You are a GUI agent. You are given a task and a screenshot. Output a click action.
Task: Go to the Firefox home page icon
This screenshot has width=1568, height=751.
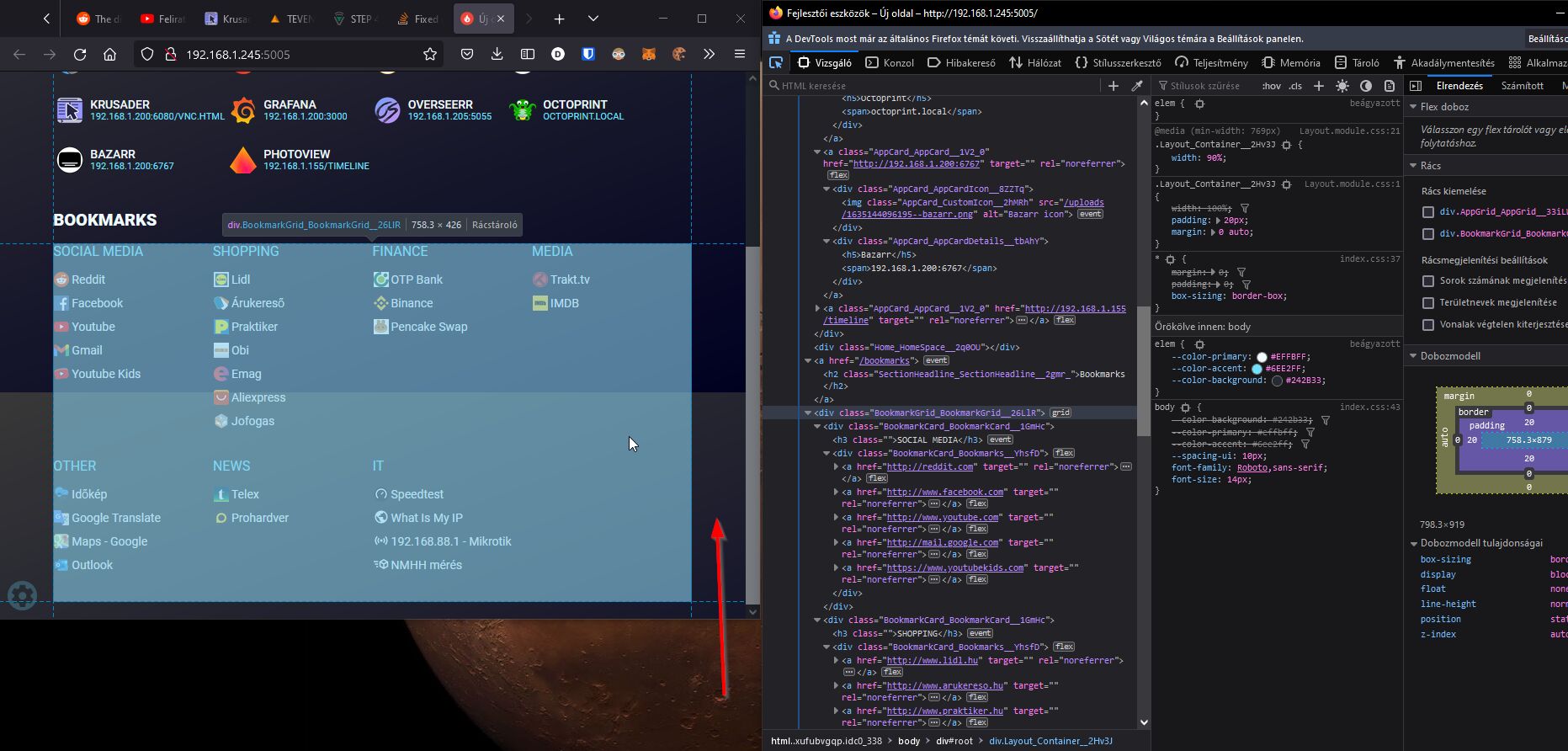(109, 54)
